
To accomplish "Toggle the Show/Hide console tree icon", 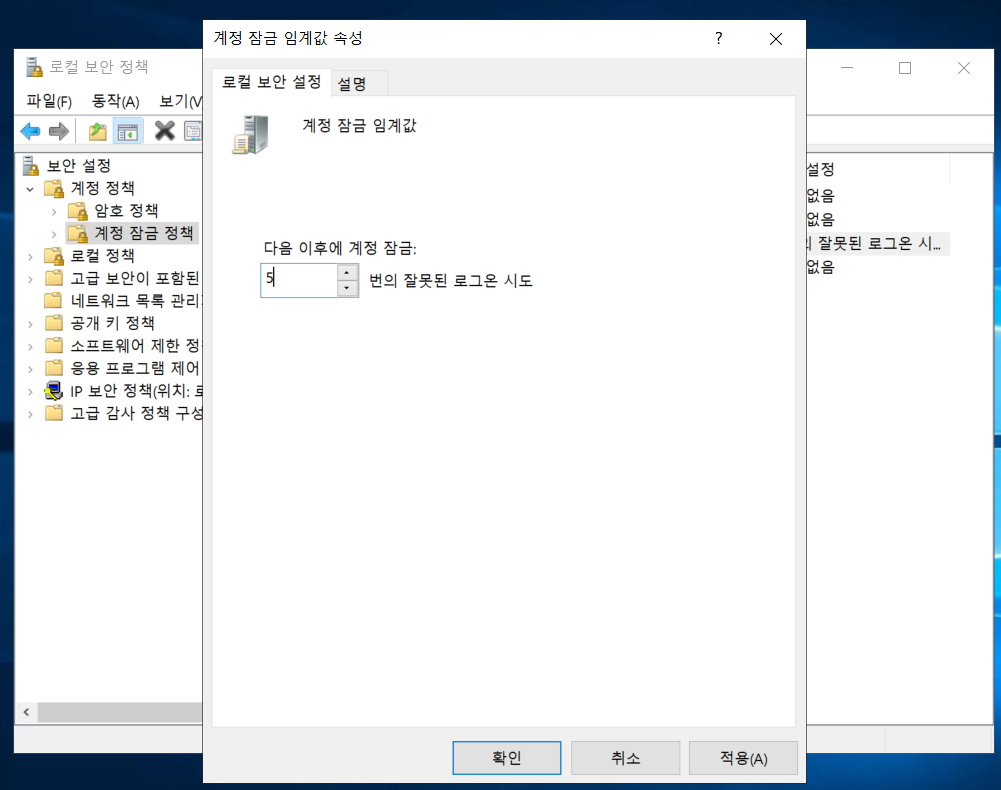I will point(128,132).
